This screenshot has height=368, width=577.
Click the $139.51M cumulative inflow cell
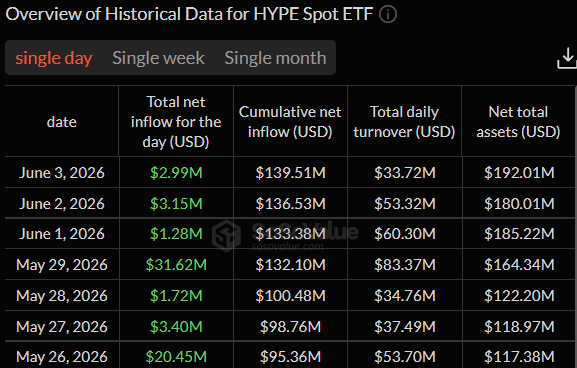click(x=290, y=173)
